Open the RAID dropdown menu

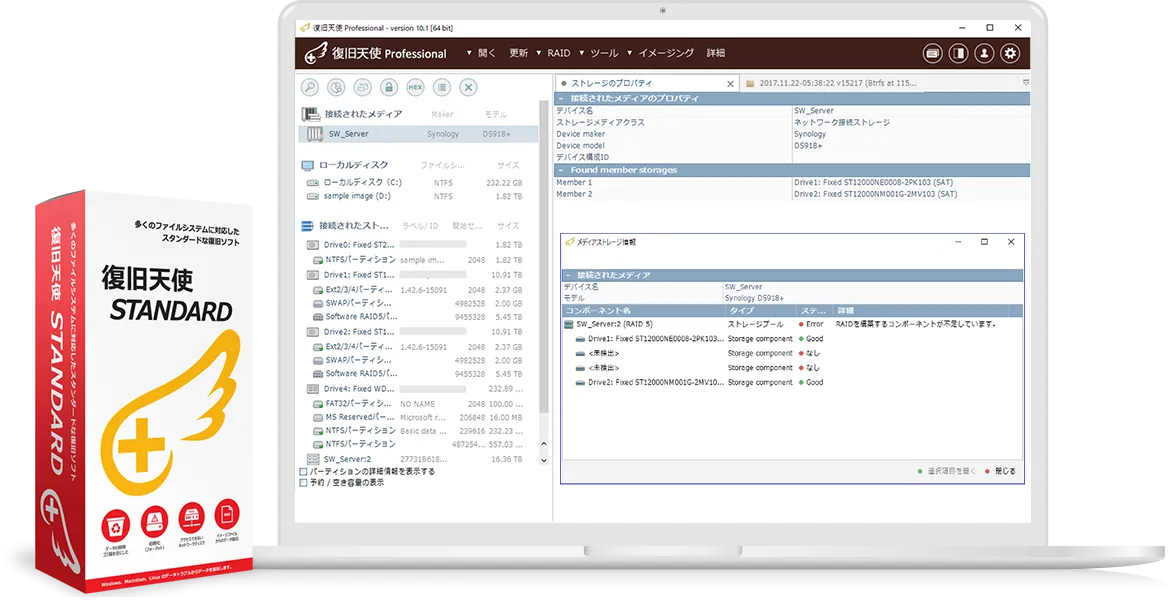[557, 53]
